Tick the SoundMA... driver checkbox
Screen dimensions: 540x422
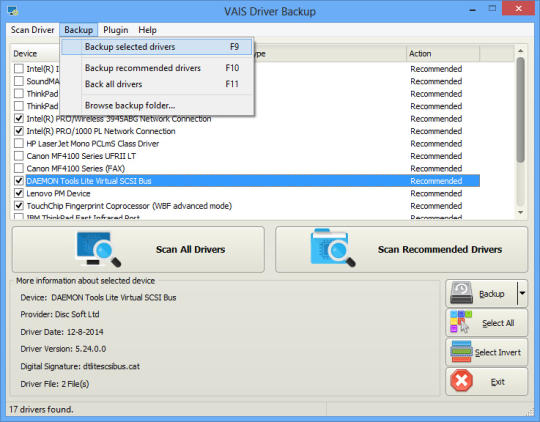tap(19, 81)
